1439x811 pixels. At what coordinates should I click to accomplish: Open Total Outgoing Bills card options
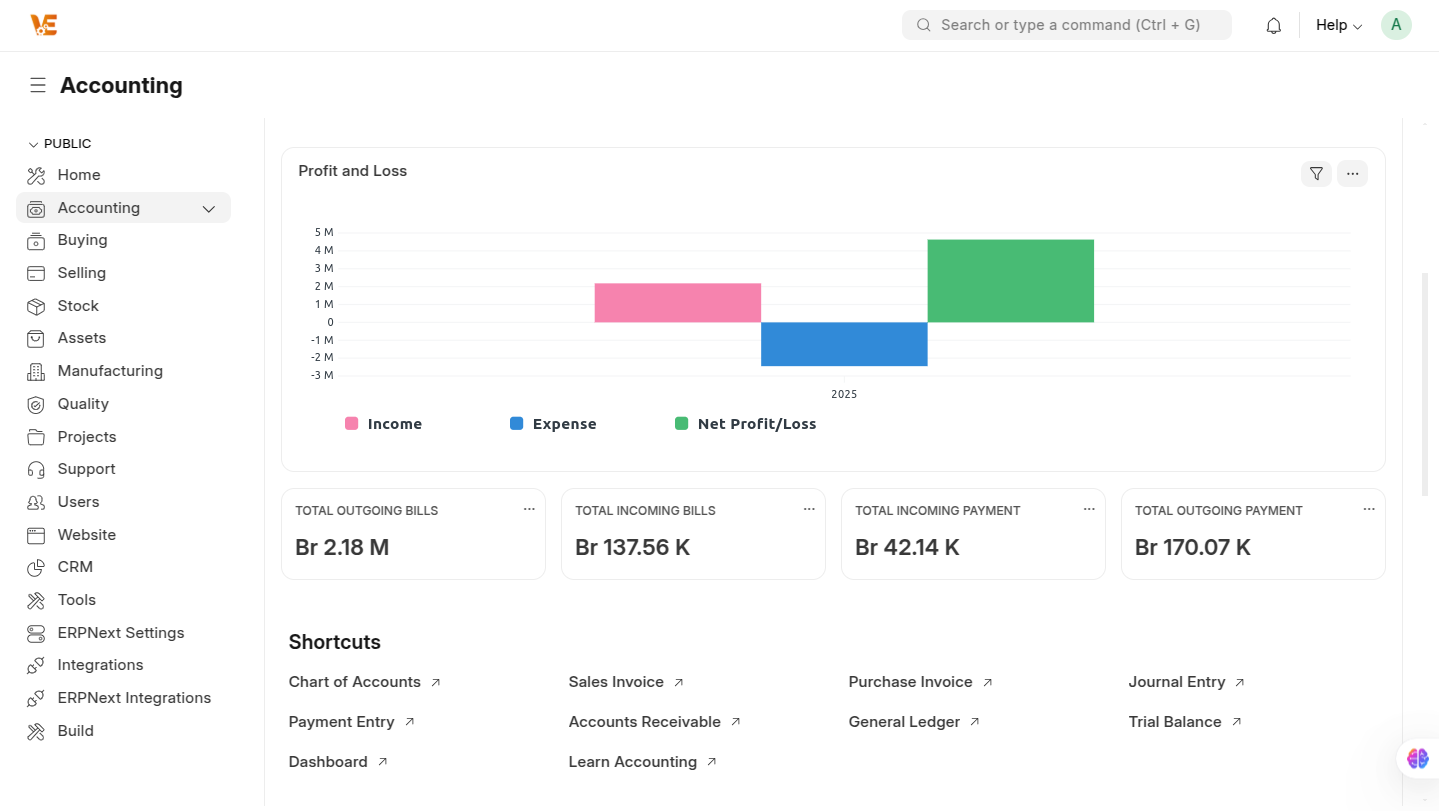[x=529, y=510]
